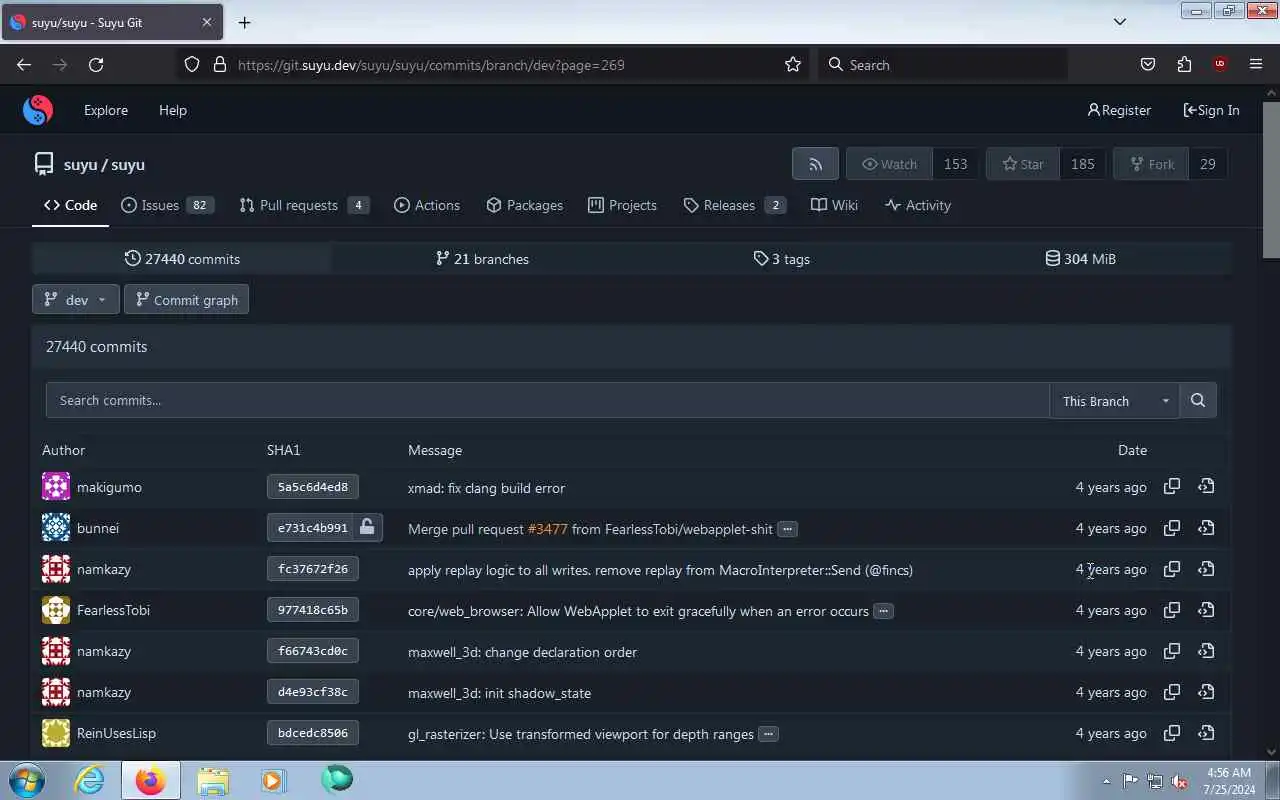The width and height of the screenshot is (1280, 800).
Task: Open the Pull requests tab
Action: (304, 205)
